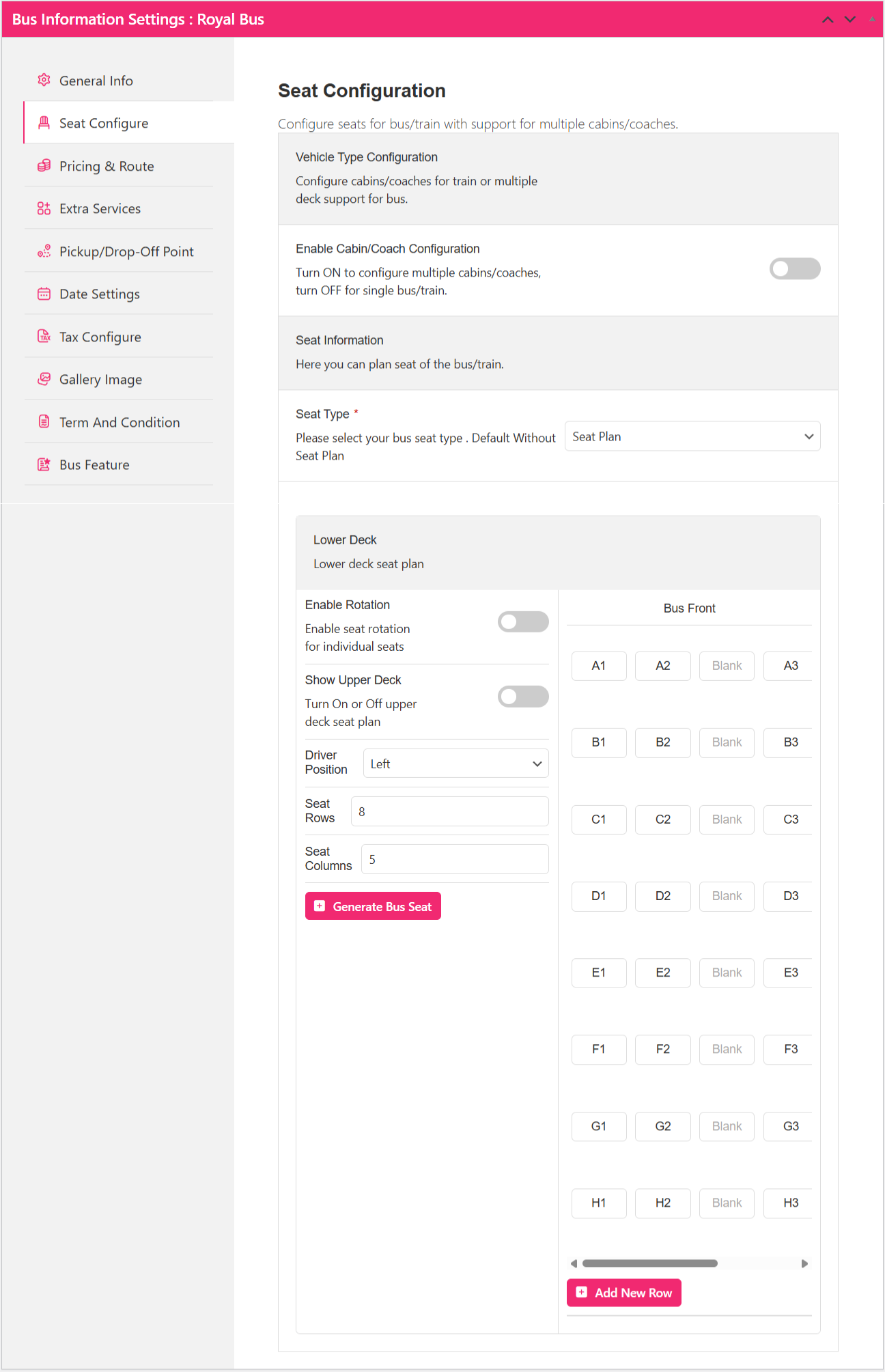Open the Seat Type dropdown

(692, 436)
